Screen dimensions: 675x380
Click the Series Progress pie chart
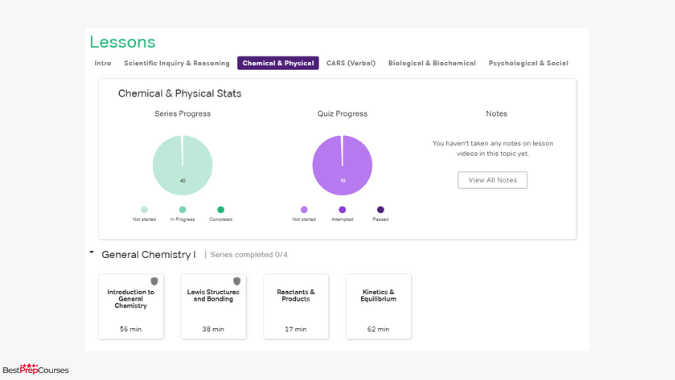coord(183,165)
